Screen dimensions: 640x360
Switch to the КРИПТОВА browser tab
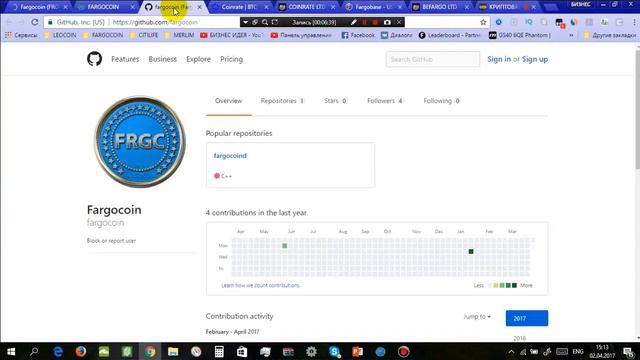[x=506, y=7]
